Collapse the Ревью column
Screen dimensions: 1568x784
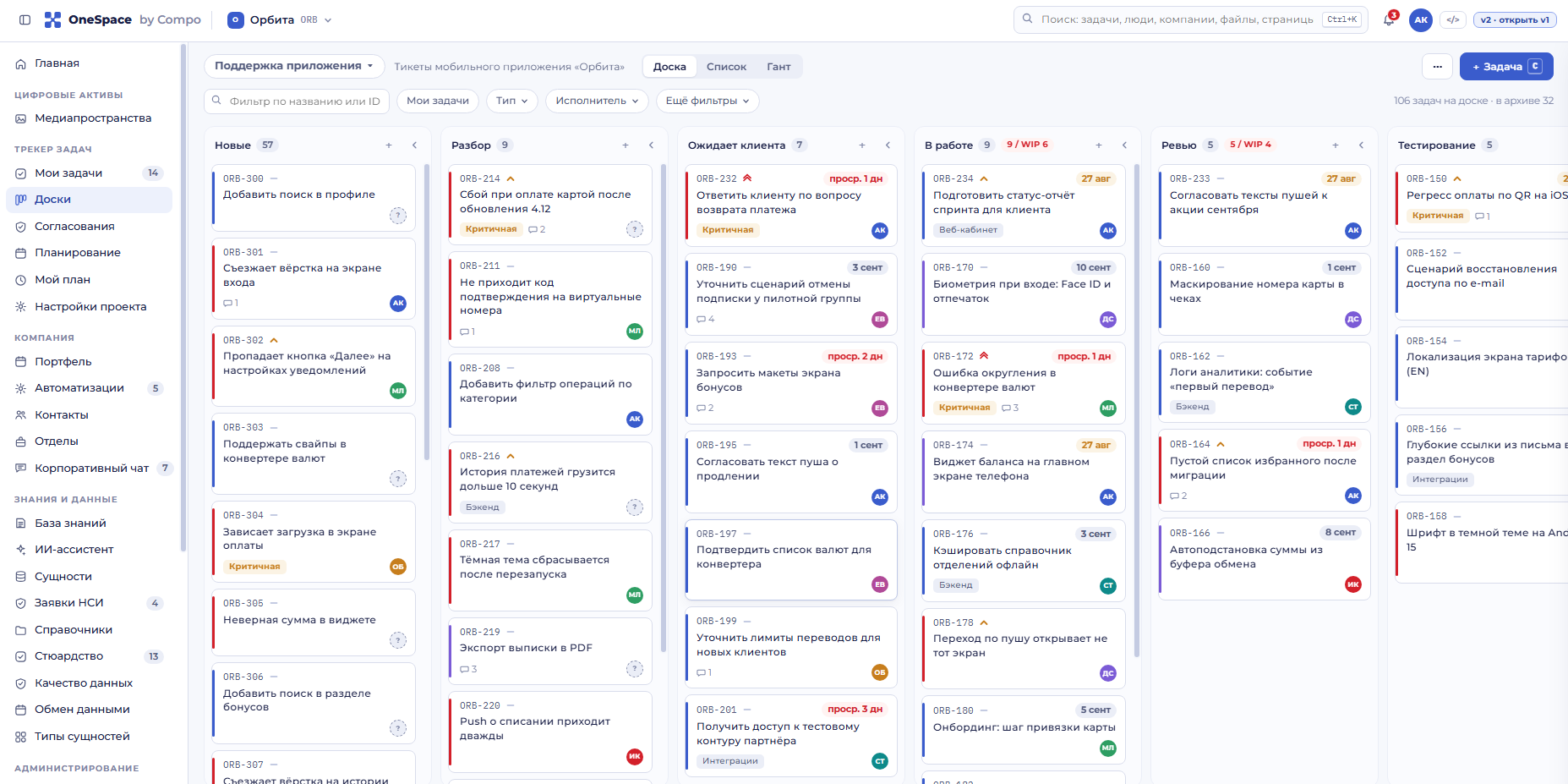pos(1361,145)
